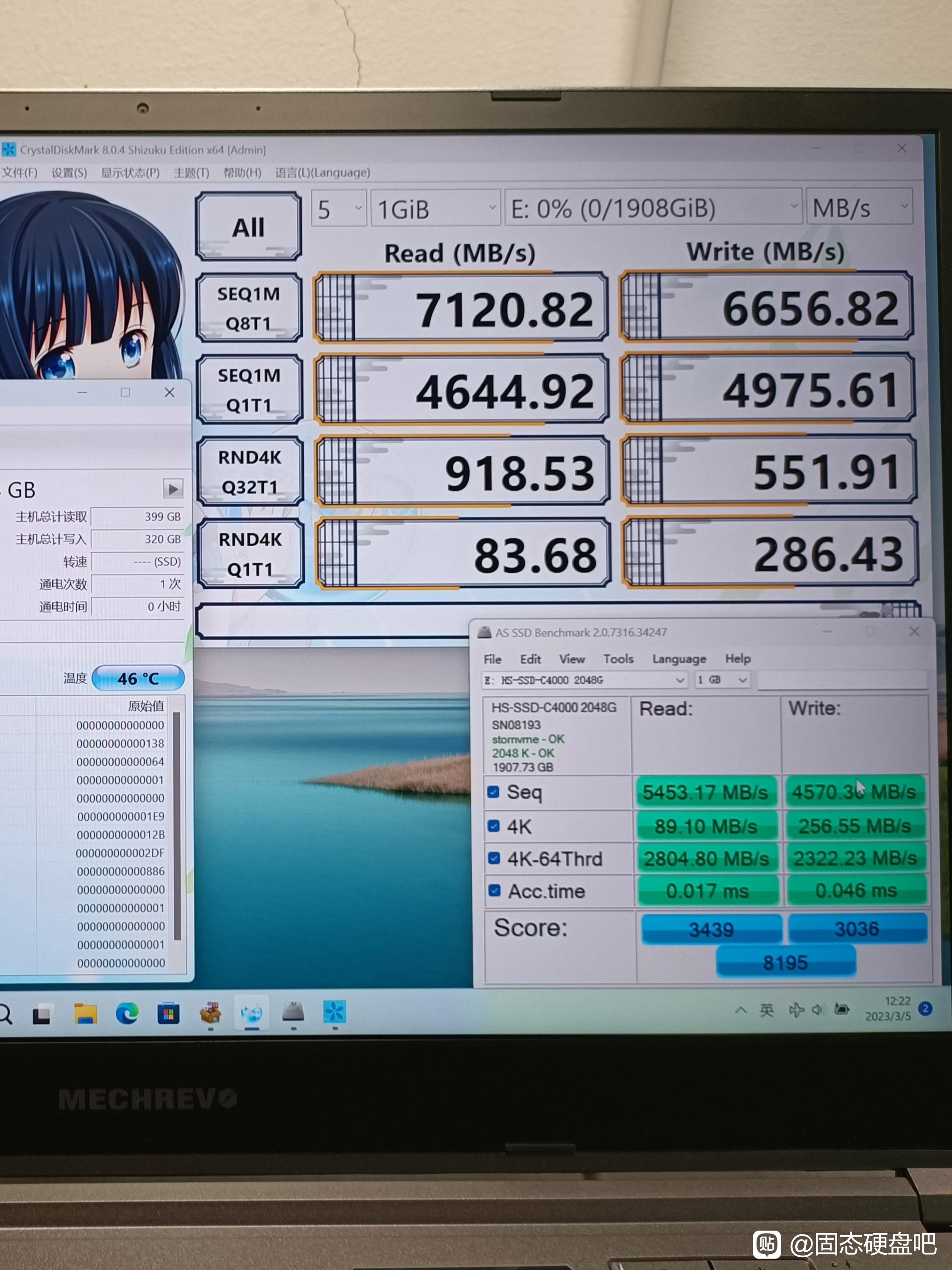Toggle the 4K checkbox in AS SSD
The image size is (952, 1270).
[x=493, y=826]
